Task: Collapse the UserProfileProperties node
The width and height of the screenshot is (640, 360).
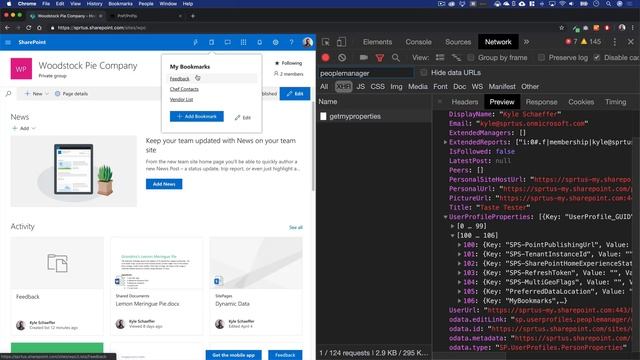Action: (445, 217)
